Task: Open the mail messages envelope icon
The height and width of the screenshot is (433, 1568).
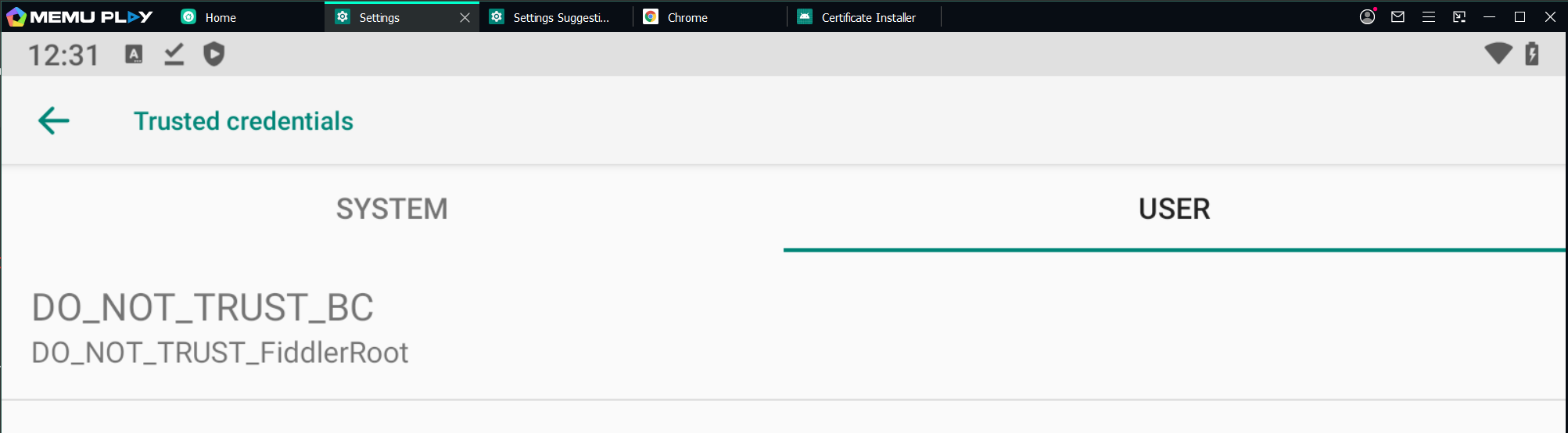Action: 1398,16
